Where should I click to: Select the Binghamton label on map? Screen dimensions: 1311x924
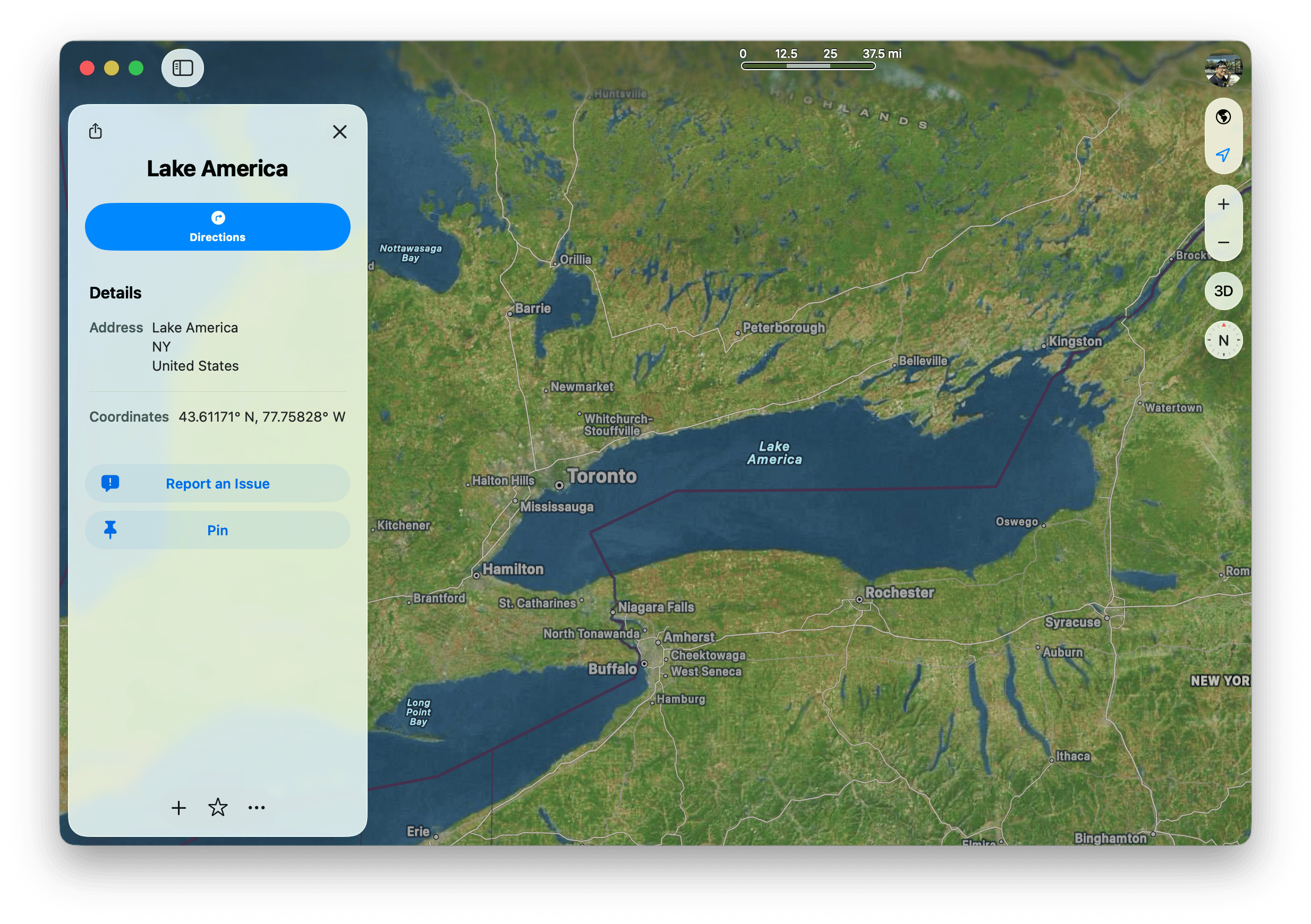pos(1110,838)
